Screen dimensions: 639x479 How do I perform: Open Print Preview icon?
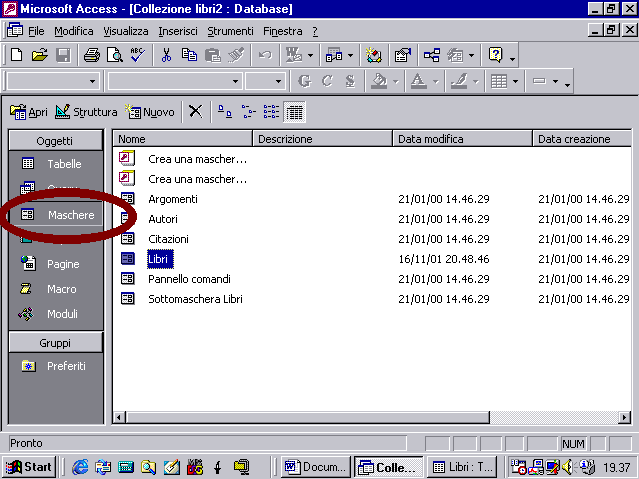(115, 55)
